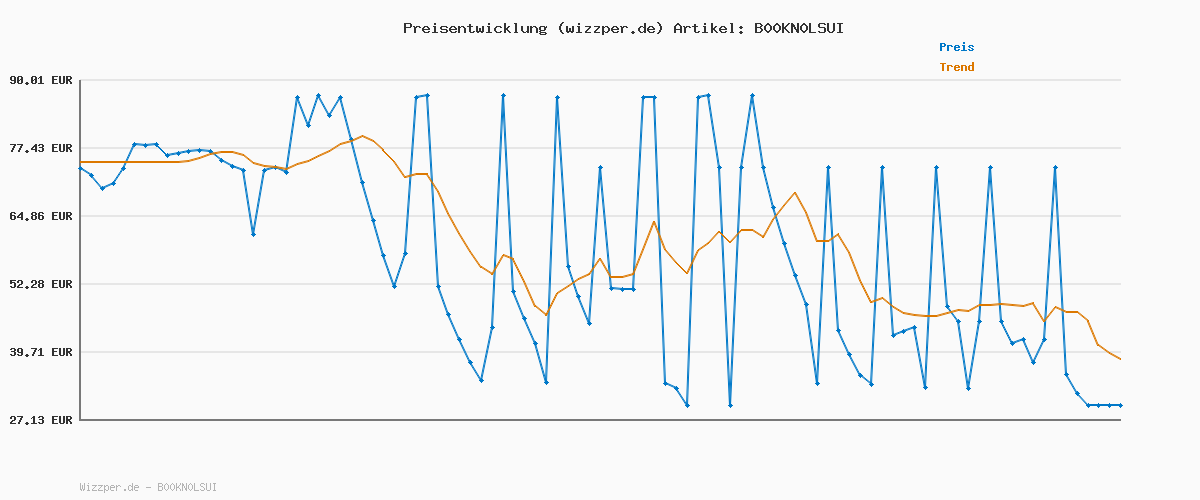Click the Wizzper.de footer watermark text
Screen dimensions: 1200x500
[111, 487]
